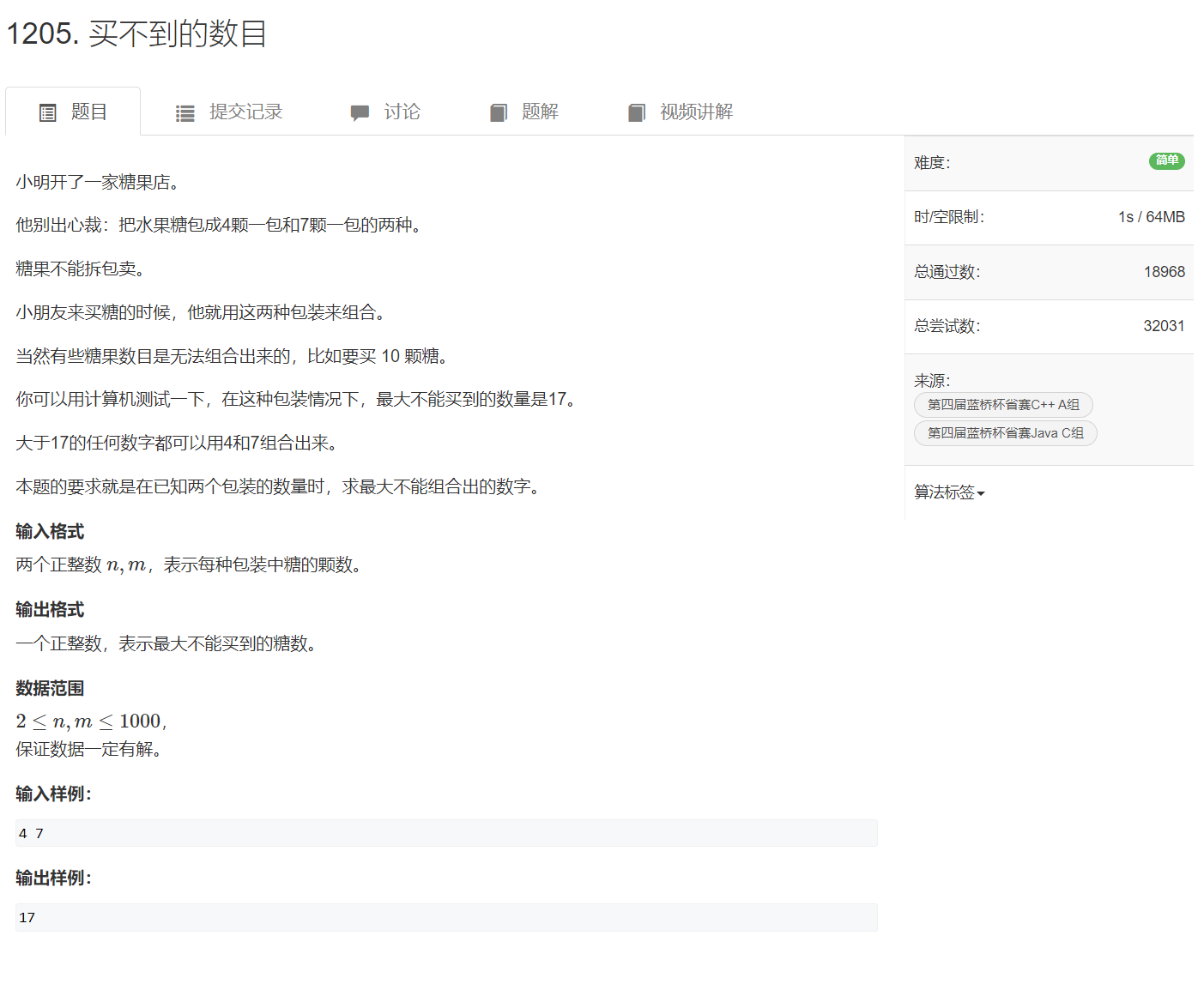Image resolution: width=1204 pixels, height=984 pixels.
Task: Click the 总尝试数 label
Action: coord(947,326)
